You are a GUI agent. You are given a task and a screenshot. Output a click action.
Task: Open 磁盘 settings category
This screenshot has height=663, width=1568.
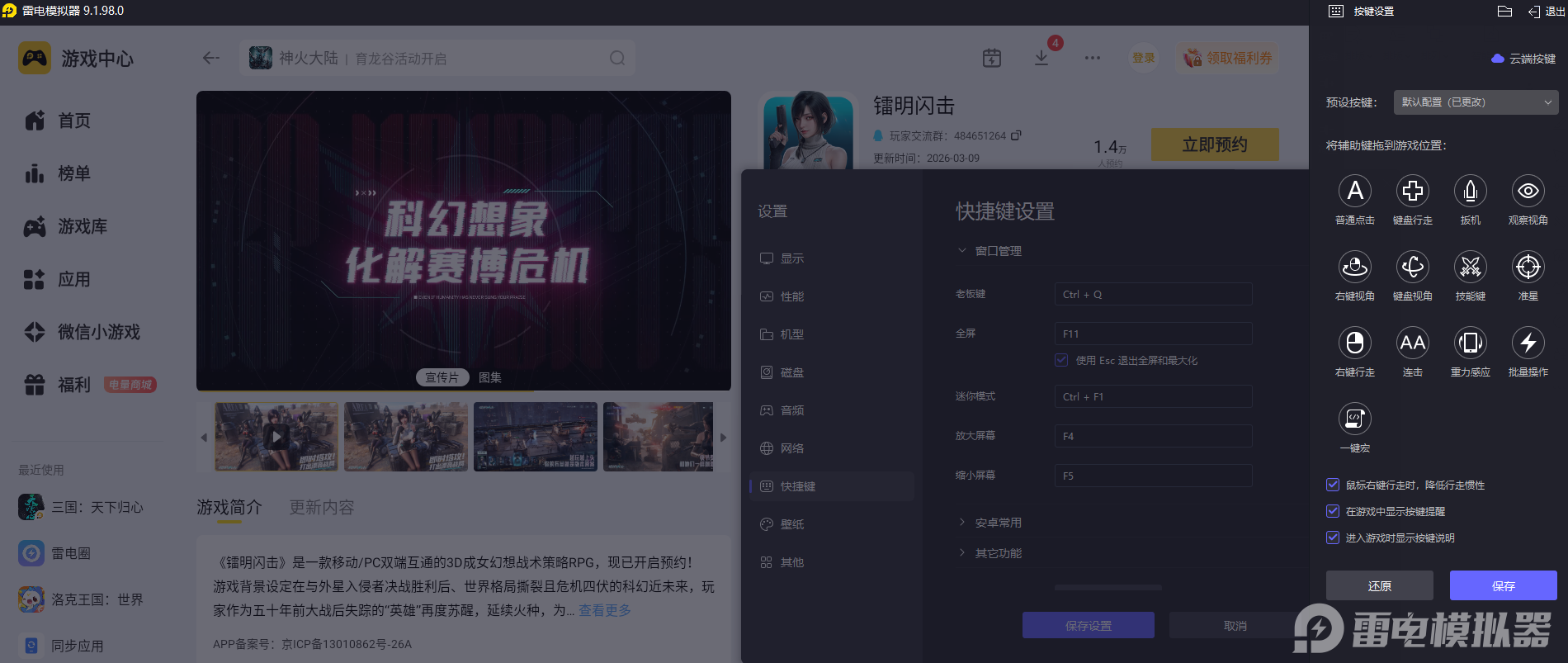832,372
